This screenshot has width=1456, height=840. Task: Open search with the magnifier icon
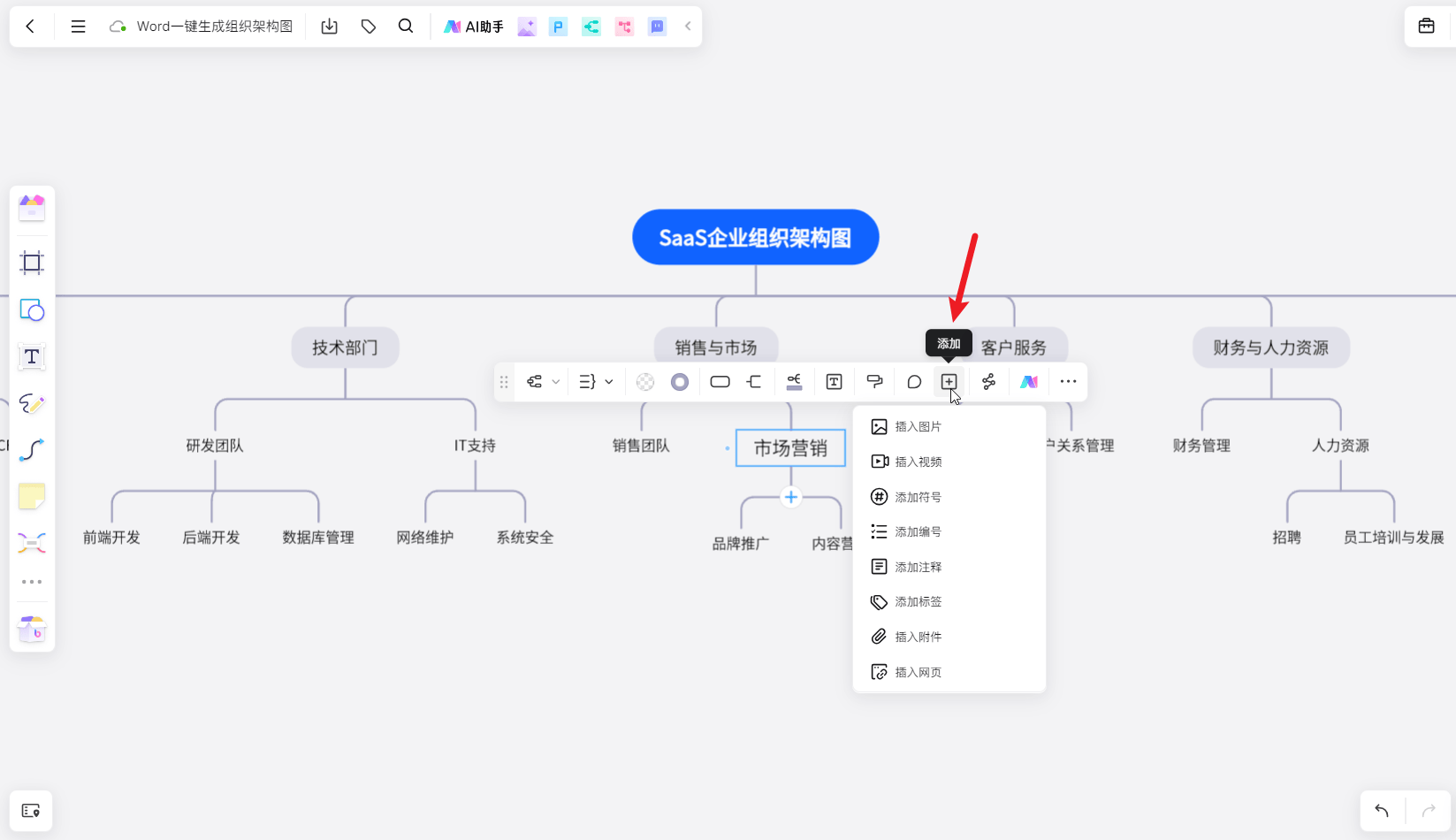[406, 27]
